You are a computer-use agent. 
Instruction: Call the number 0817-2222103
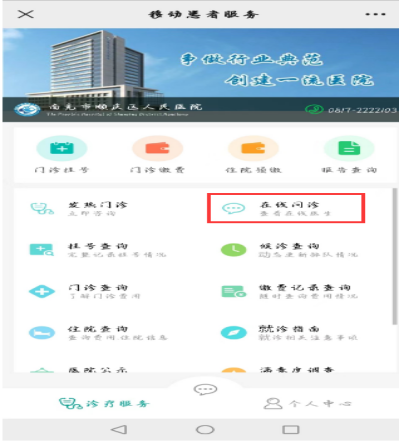click(x=362, y=110)
